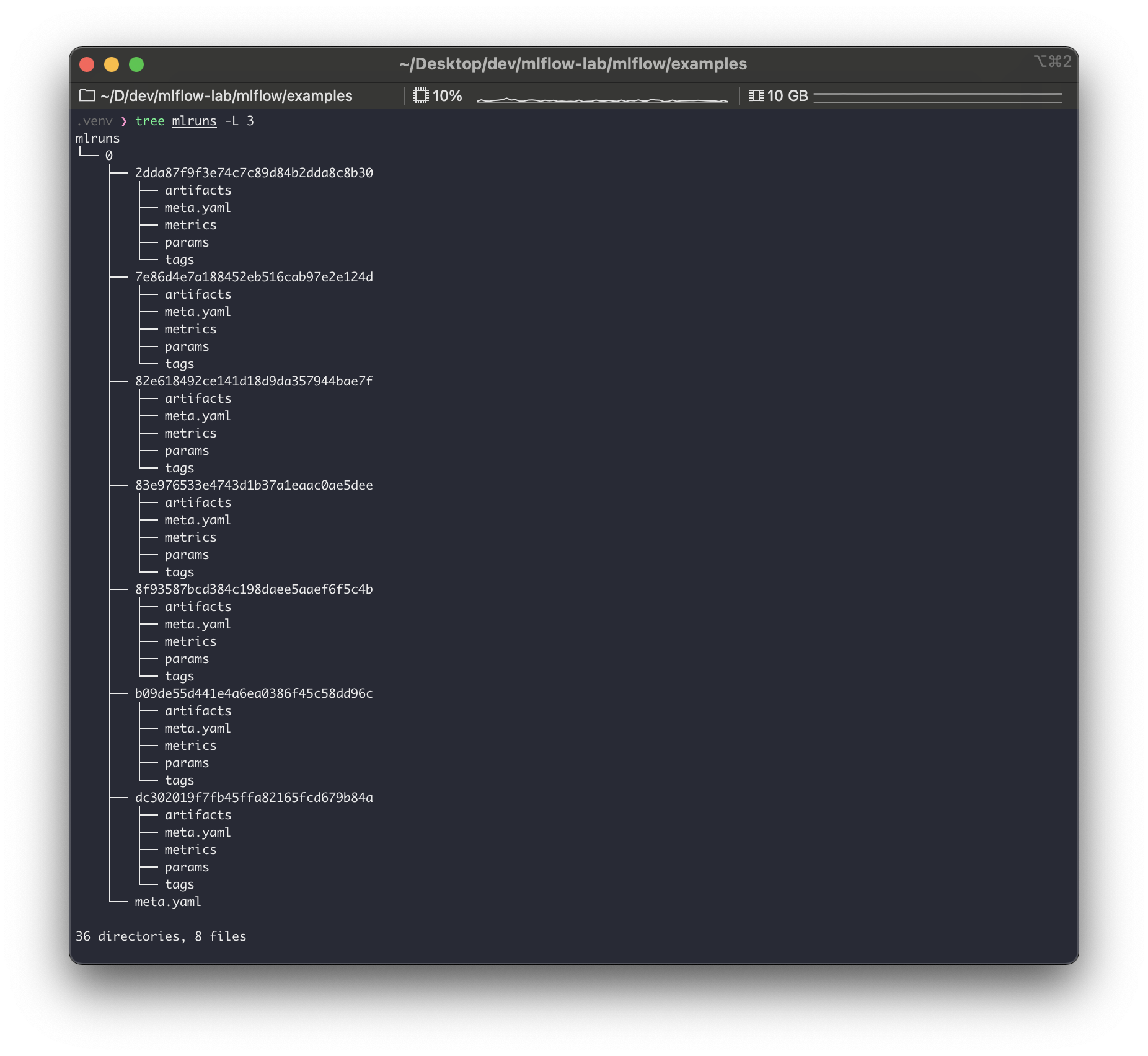This screenshot has height=1056, width=1148.
Task: Click run ID 8f93587bcd384c198daee5aaef6f5c4b
Action: coord(254,589)
